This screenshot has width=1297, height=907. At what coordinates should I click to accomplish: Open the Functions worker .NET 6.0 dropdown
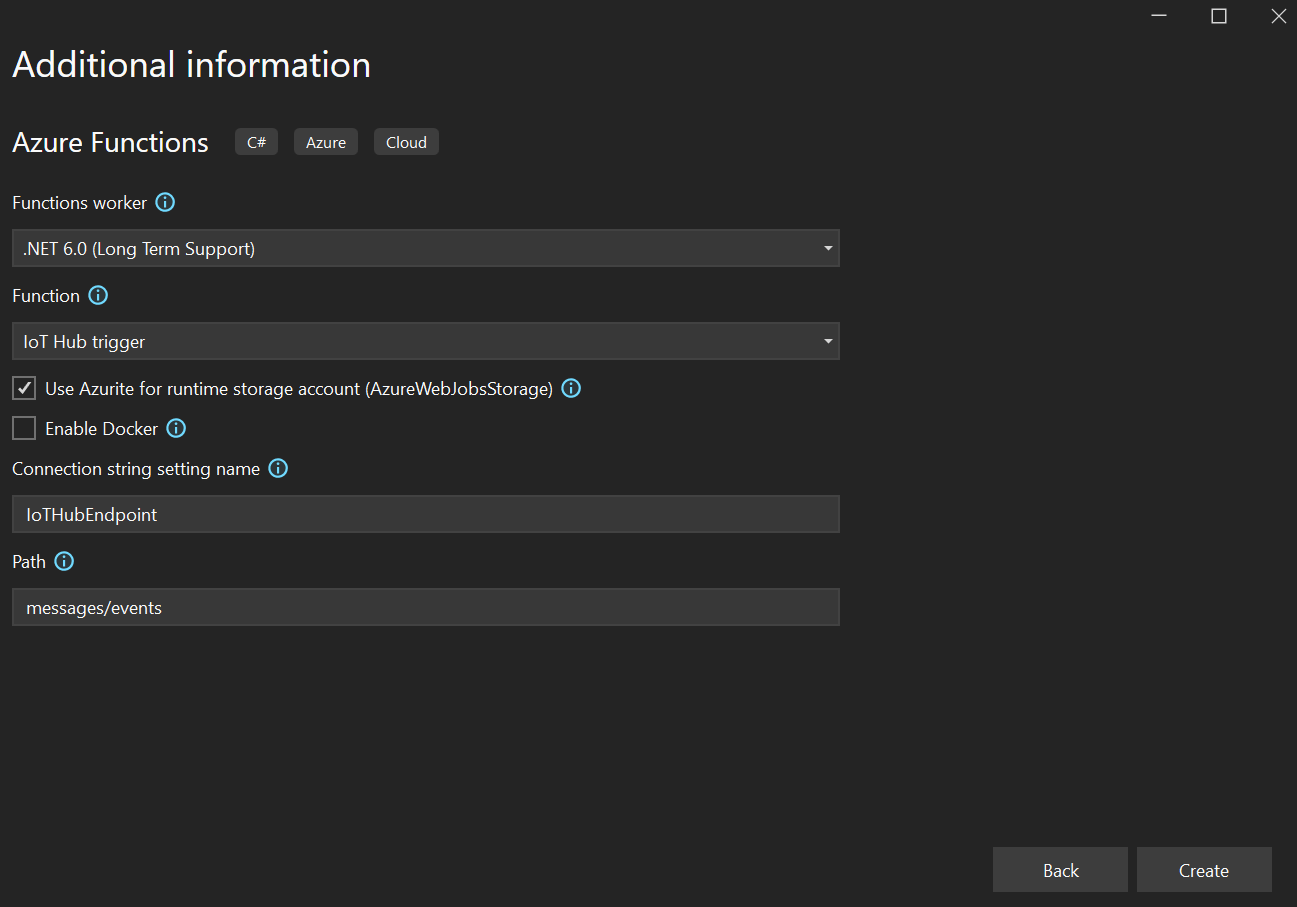(x=426, y=248)
